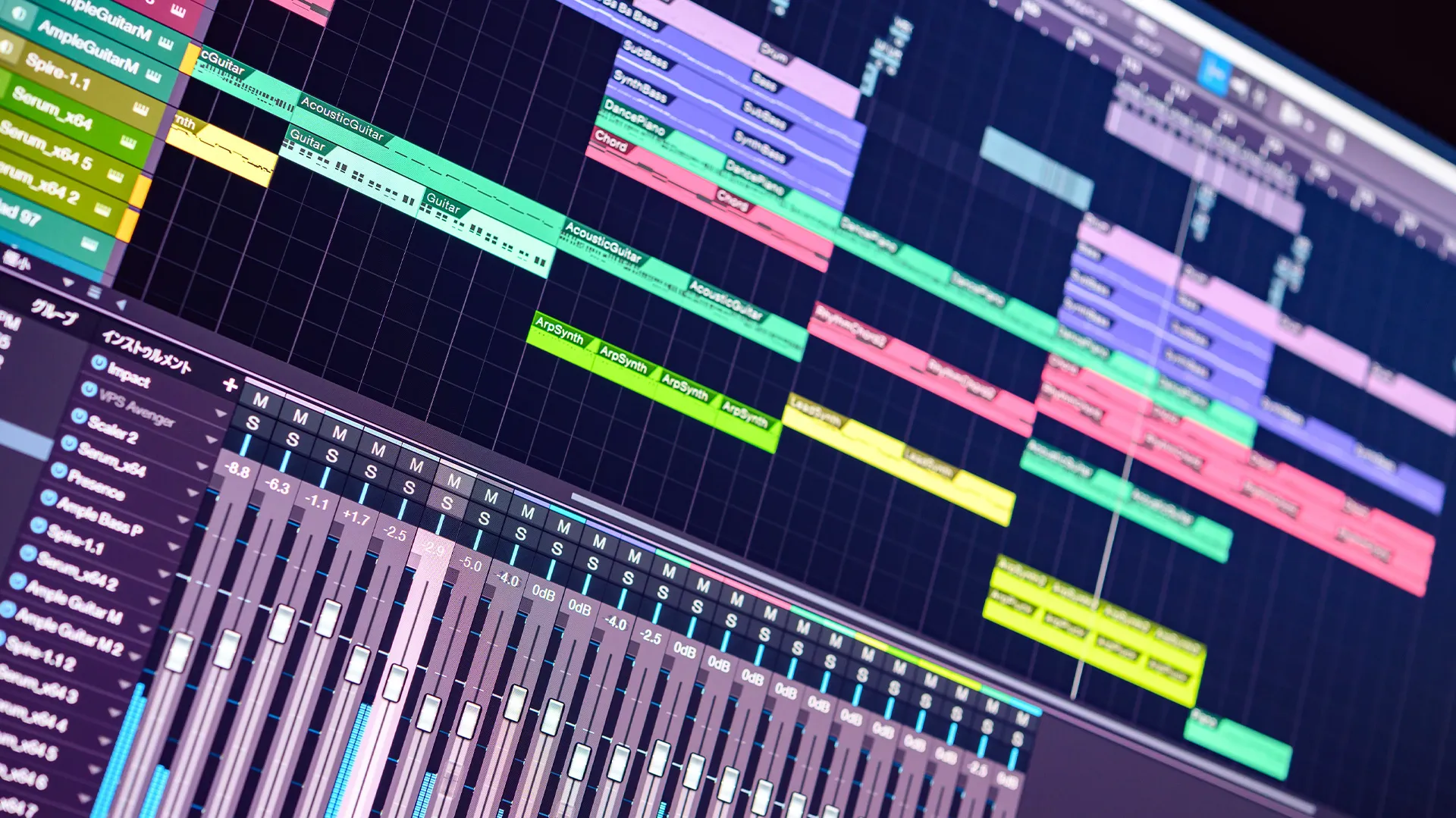Open the hamburger menu icon below the track list
This screenshot has height=818, width=1456.
(x=94, y=292)
